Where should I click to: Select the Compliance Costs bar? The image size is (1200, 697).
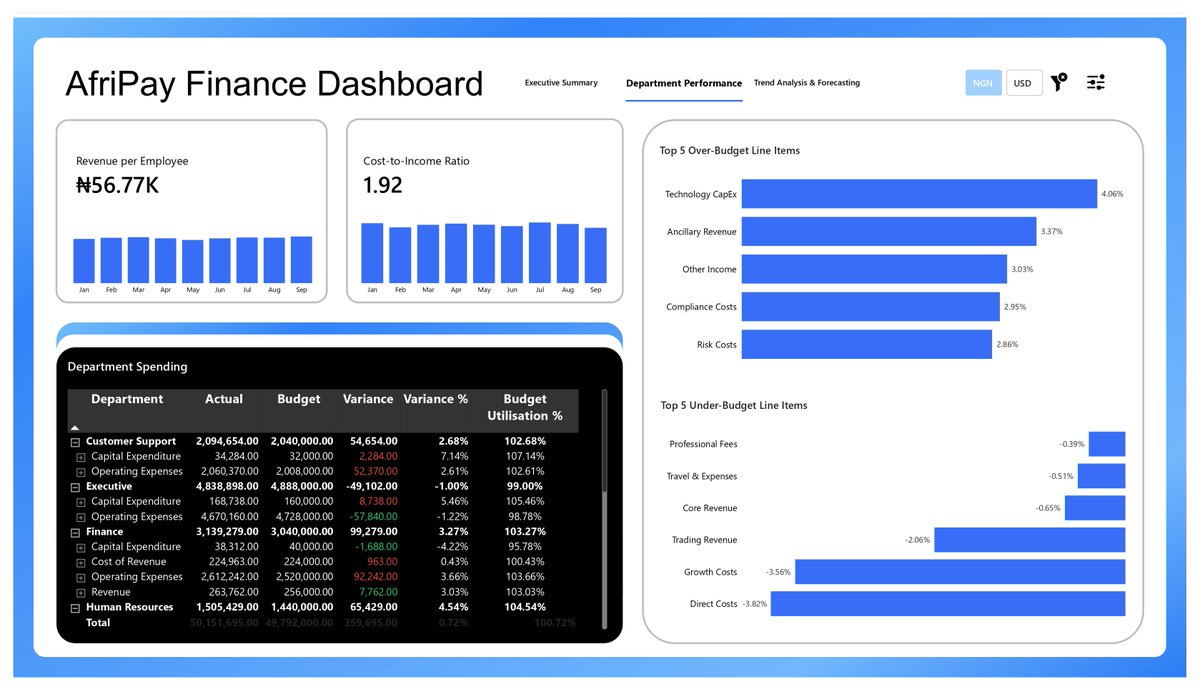click(871, 307)
